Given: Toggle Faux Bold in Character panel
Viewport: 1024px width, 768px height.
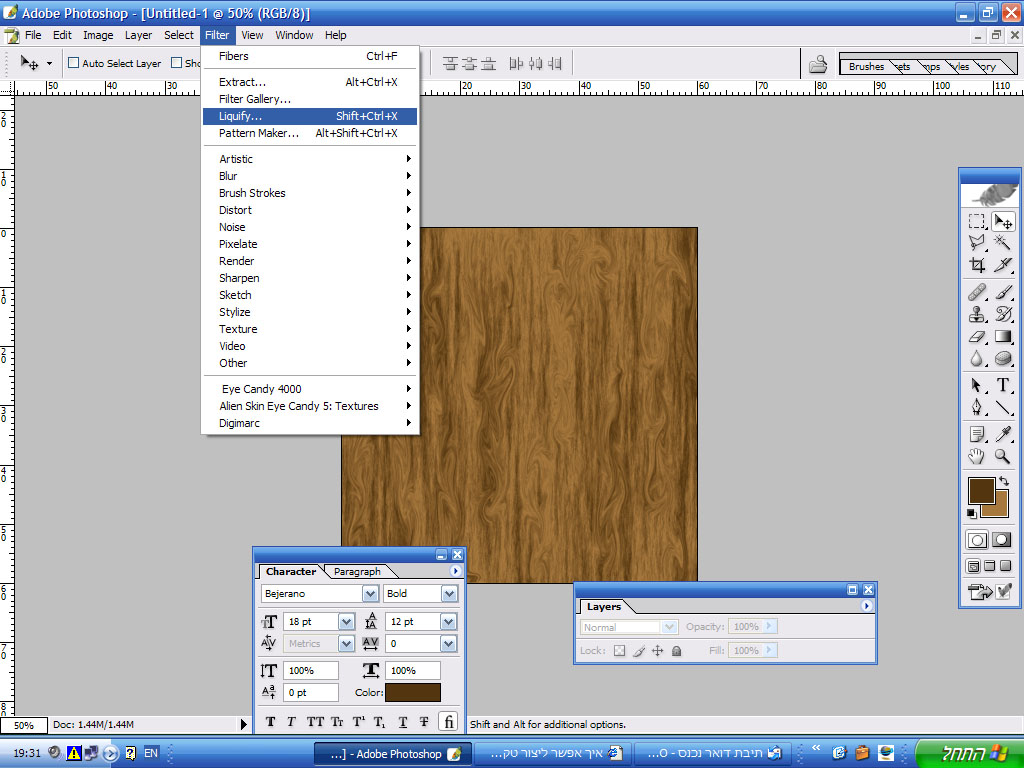Looking at the screenshot, I should point(271,722).
